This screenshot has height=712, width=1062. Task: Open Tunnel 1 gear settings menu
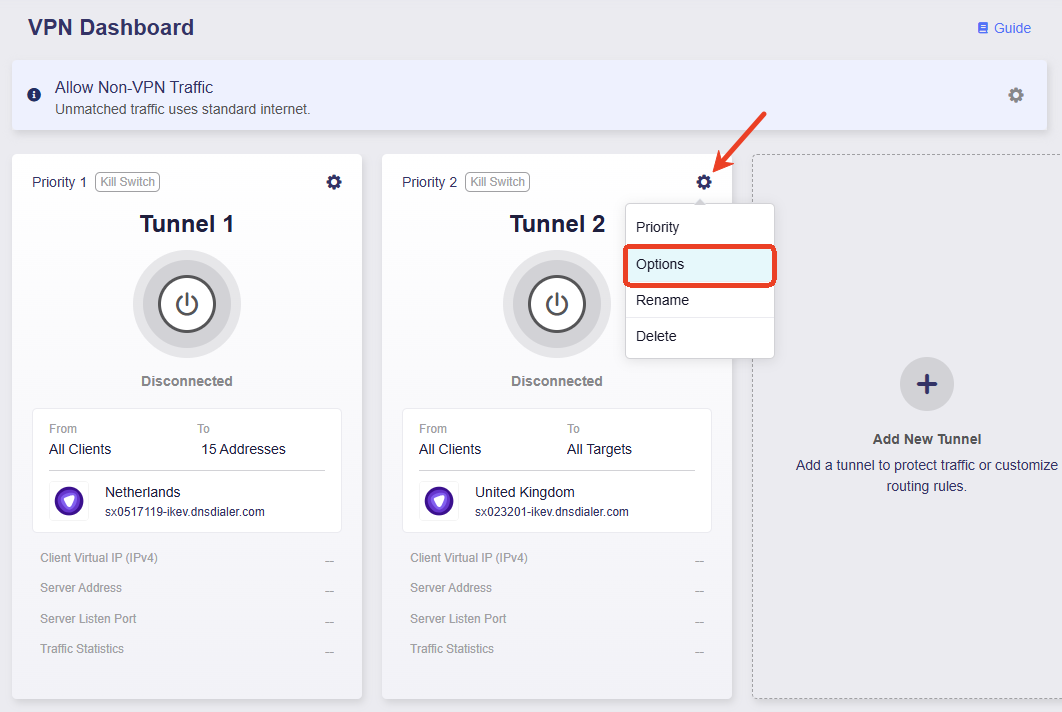(x=334, y=182)
